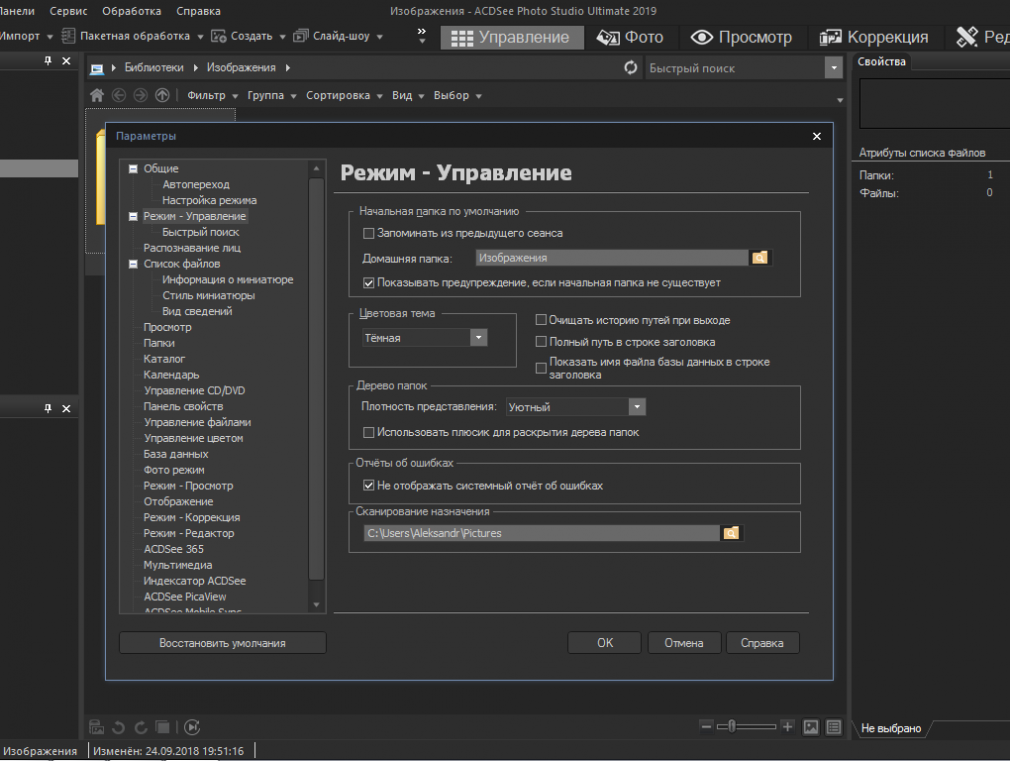This screenshot has width=1010, height=761.
Task: Enable Запоминать из предыдущего сеанса checkbox
Action: 368,233
